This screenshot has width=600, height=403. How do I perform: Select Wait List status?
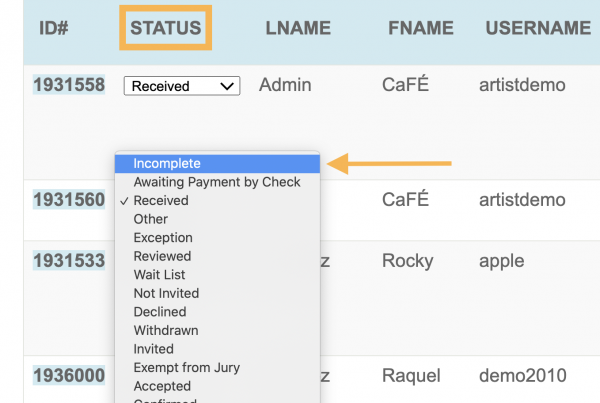point(217,275)
